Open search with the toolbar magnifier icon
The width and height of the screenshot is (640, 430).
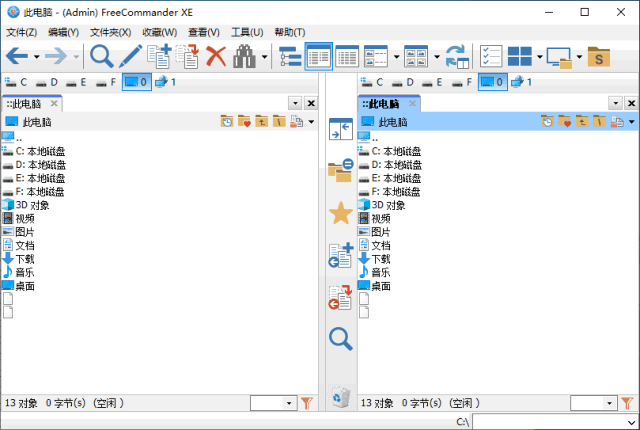pyautogui.click(x=101, y=56)
